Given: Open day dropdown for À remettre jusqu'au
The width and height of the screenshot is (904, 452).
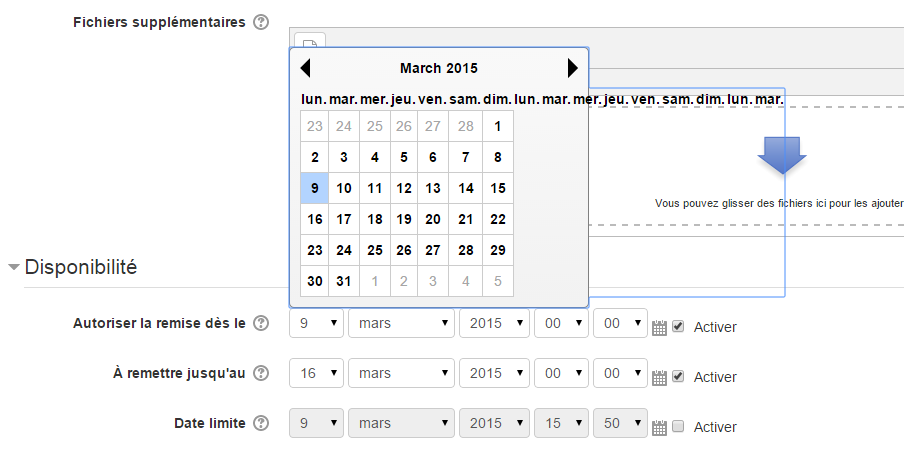Looking at the screenshot, I should click(317, 374).
